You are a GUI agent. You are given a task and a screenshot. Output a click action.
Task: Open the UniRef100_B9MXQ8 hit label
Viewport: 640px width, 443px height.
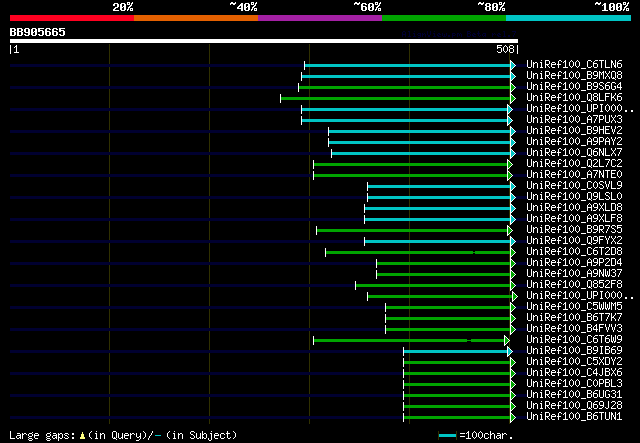tap(574, 76)
